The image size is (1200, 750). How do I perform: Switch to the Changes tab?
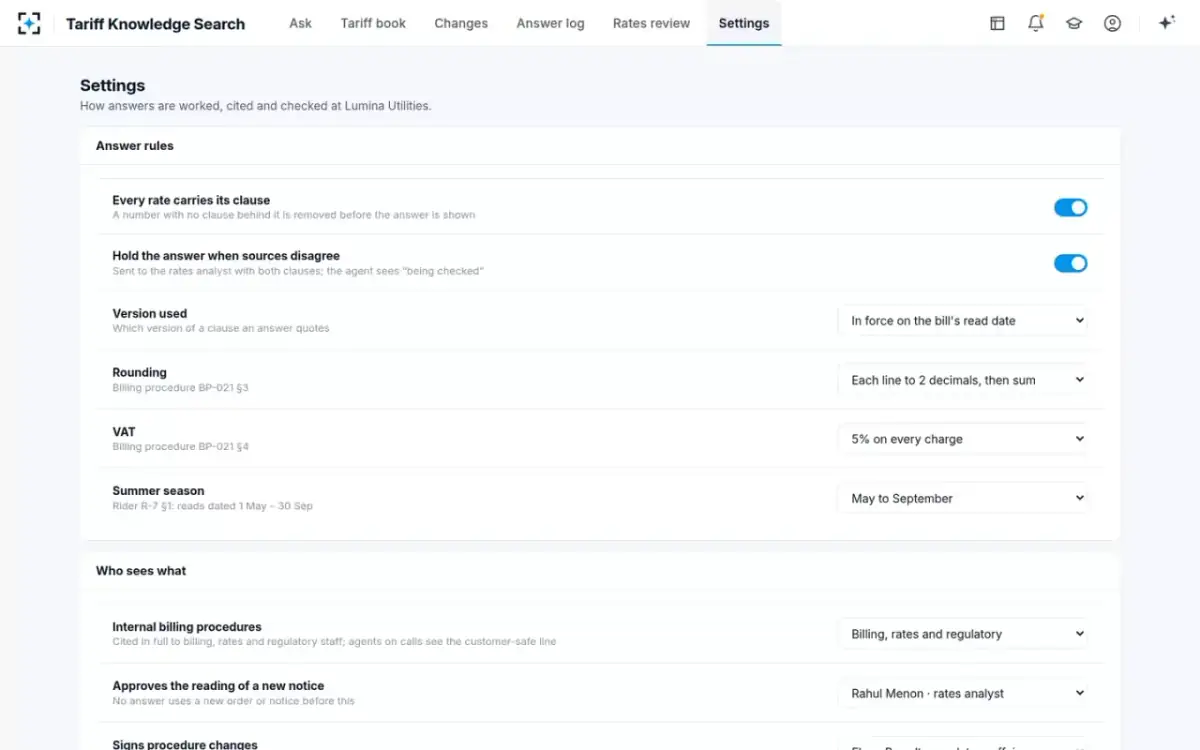click(461, 23)
